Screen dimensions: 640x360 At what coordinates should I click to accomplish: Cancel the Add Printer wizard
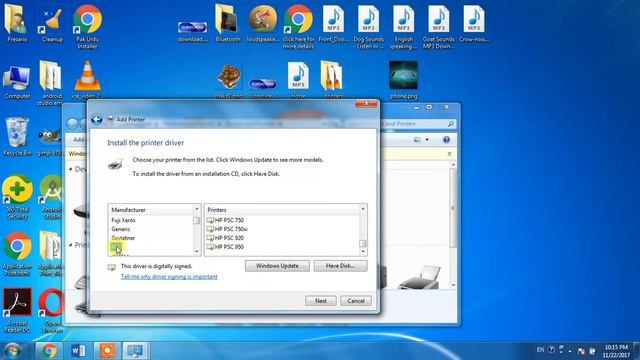[x=356, y=301]
